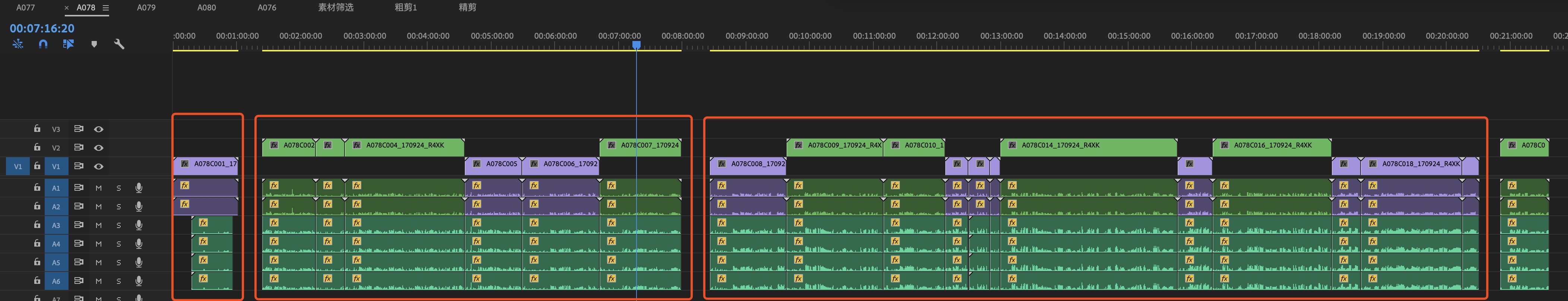Switch to the A079 sequence tab

pyautogui.click(x=146, y=8)
